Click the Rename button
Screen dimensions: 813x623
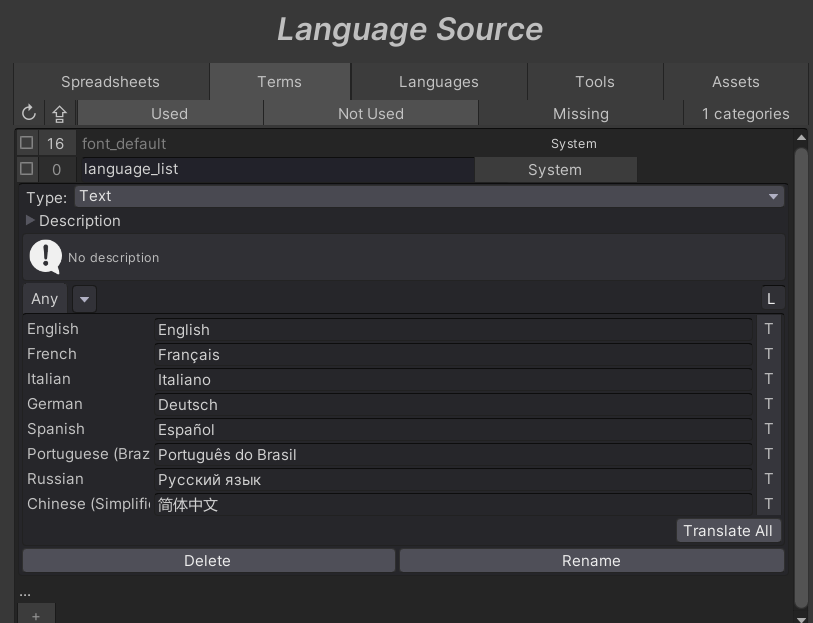point(591,561)
